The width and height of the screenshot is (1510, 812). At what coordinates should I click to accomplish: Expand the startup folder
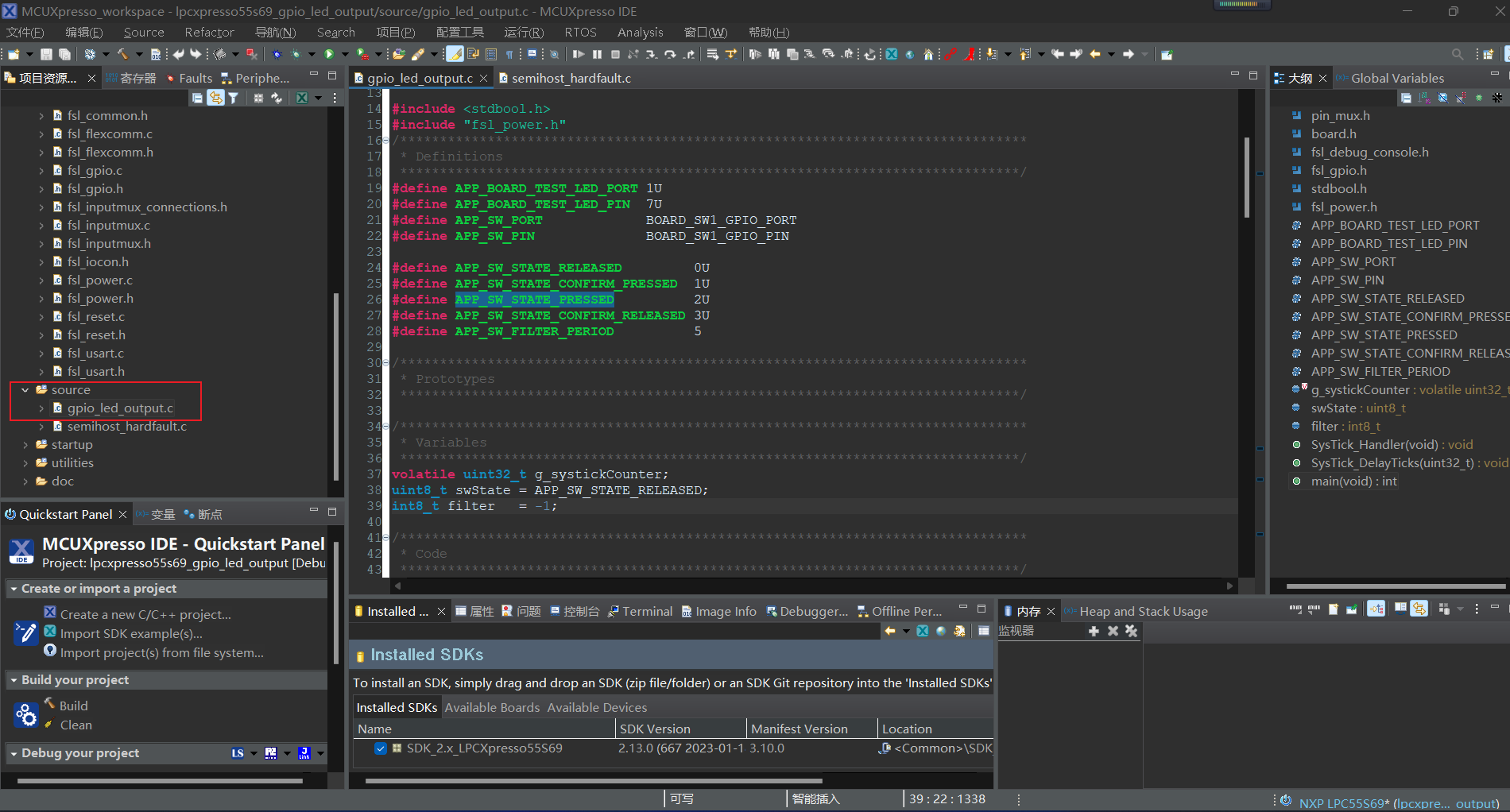coord(25,445)
